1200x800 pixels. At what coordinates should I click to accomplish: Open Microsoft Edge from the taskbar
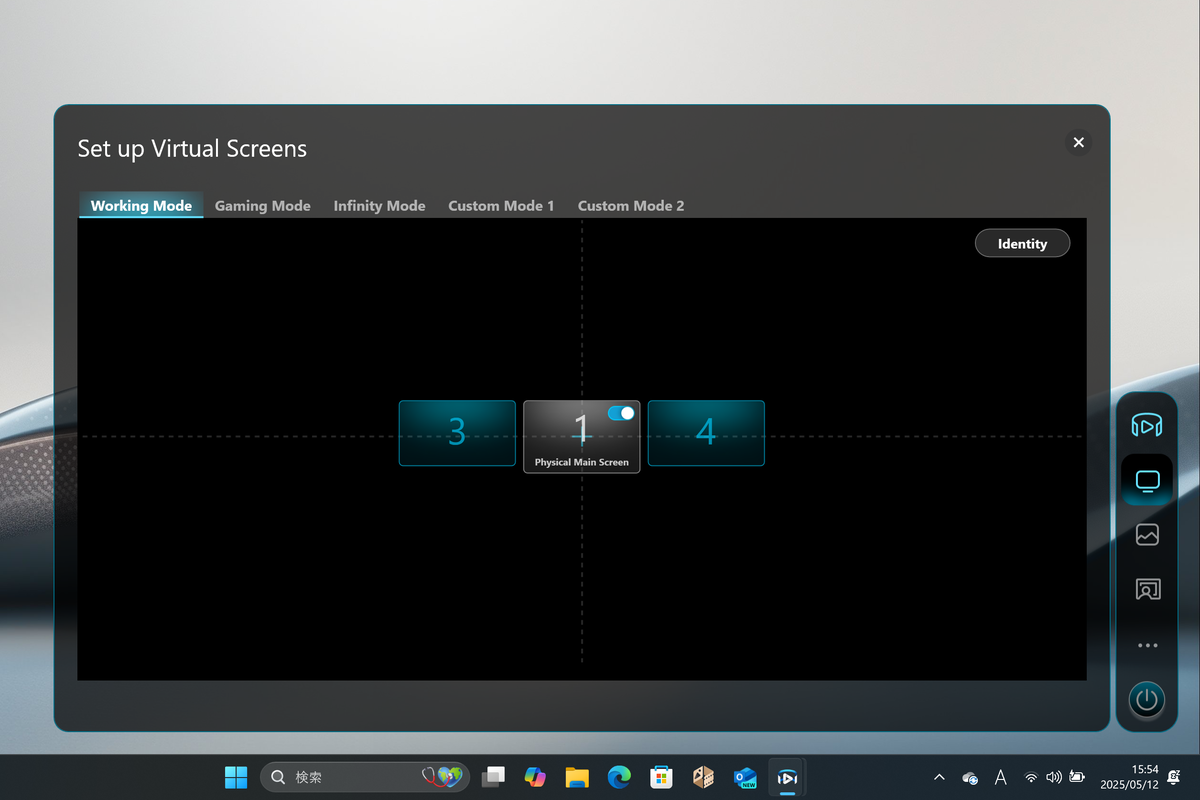point(620,777)
